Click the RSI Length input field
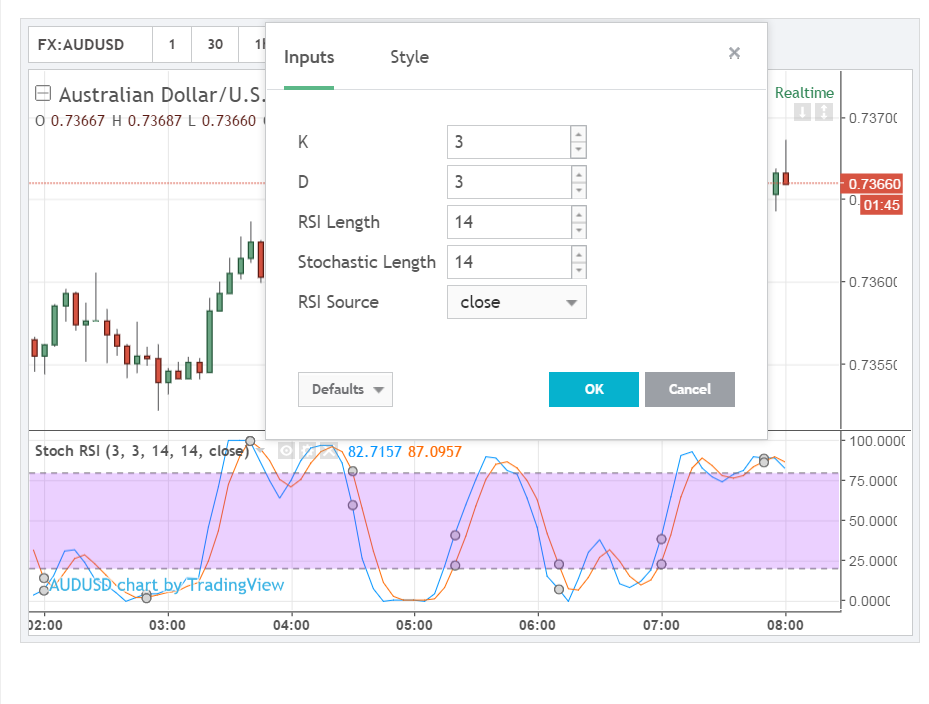 pos(509,222)
